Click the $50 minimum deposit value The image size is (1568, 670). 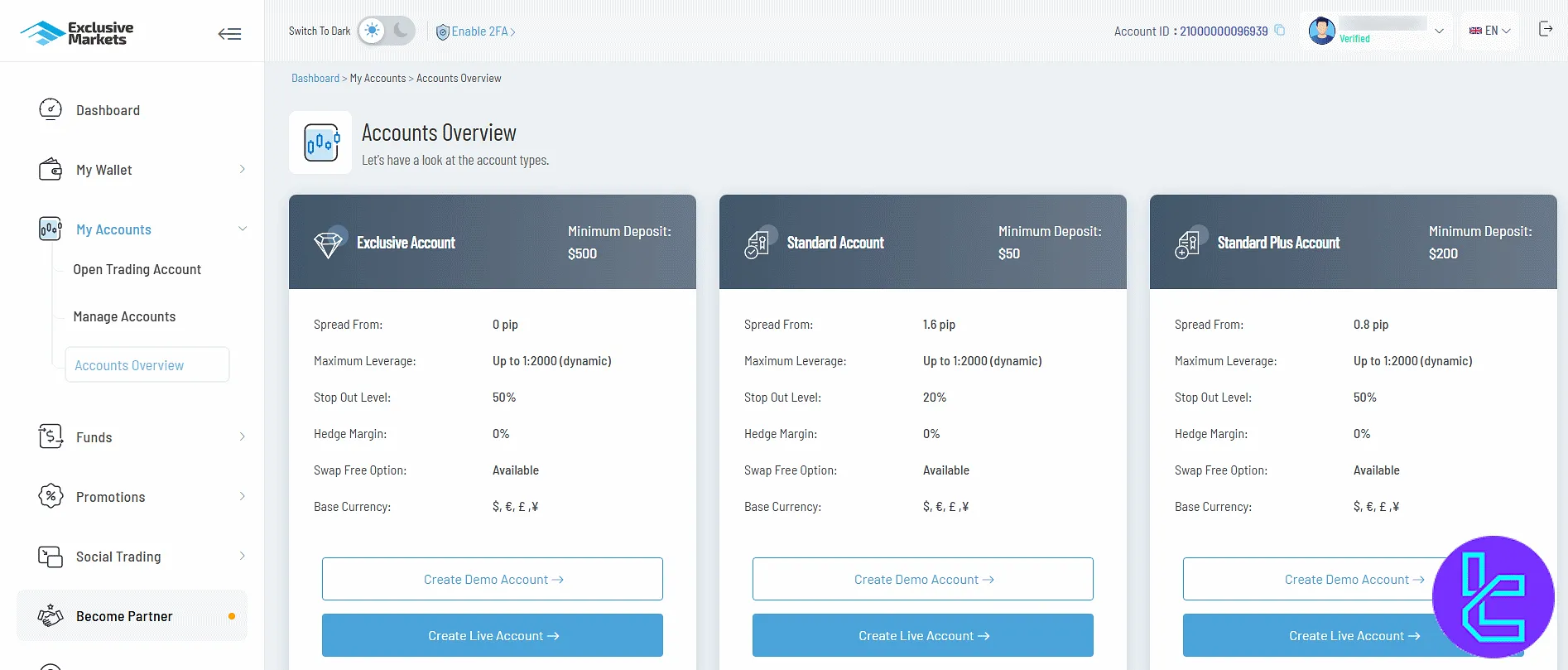(1009, 253)
